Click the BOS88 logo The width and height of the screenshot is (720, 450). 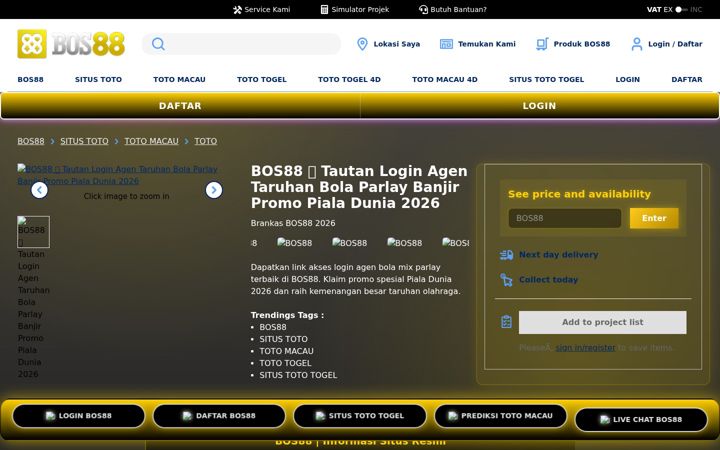click(71, 44)
